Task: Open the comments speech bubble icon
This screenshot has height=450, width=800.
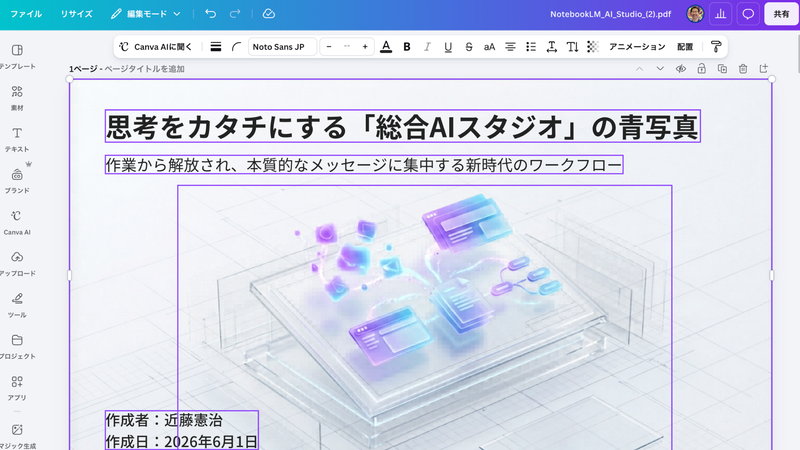Action: point(748,14)
